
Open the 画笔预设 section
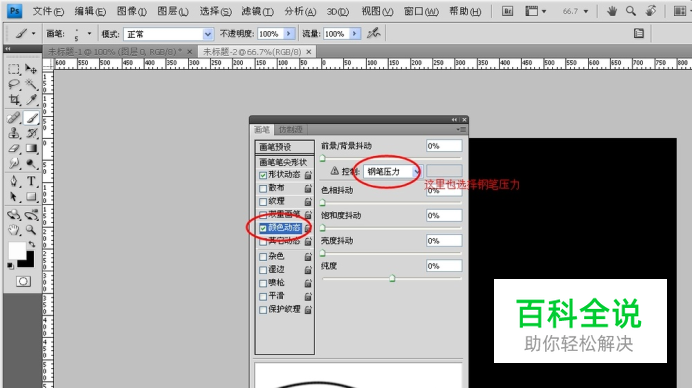pos(285,147)
